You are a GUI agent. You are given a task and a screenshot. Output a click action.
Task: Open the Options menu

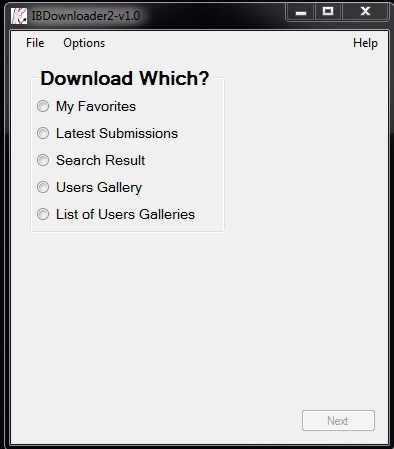point(84,43)
